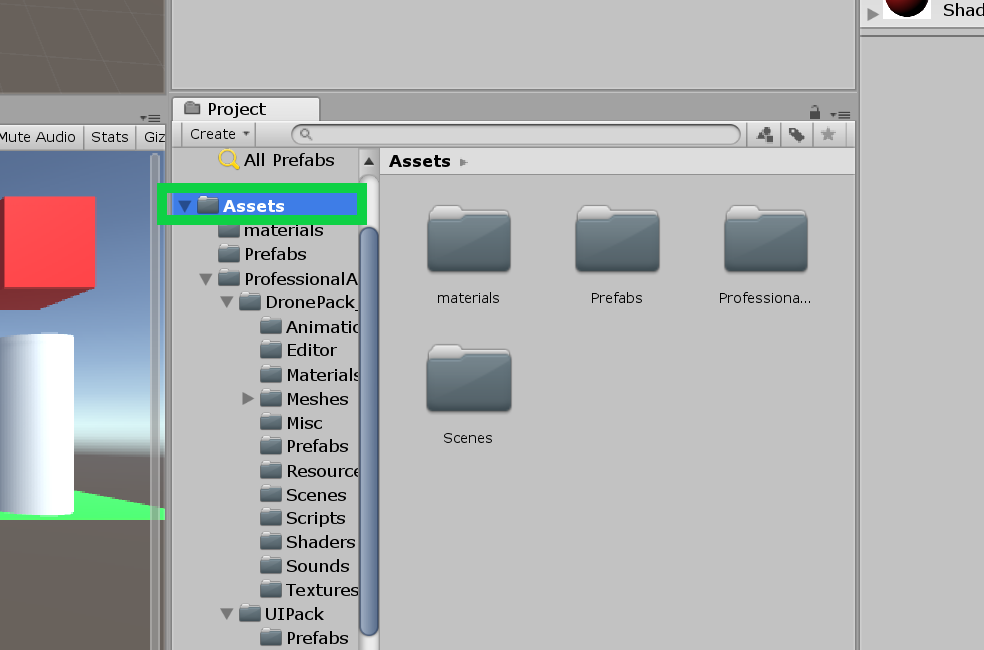Image resolution: width=984 pixels, height=650 pixels.
Task: Expand the Meshes folder in the tree
Action: tap(248, 399)
